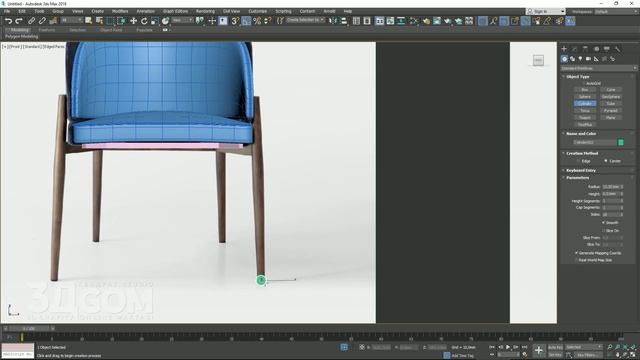Select the Select and Rotate tool
This screenshot has height=360, width=640.
[144, 20]
